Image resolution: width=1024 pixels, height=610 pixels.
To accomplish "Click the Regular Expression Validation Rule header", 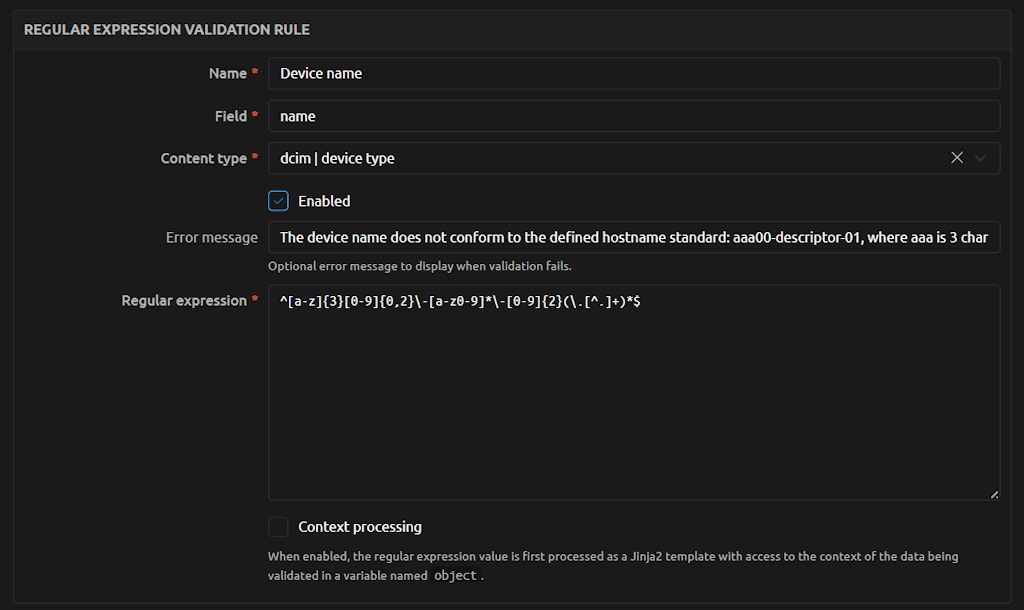I will 167,30.
